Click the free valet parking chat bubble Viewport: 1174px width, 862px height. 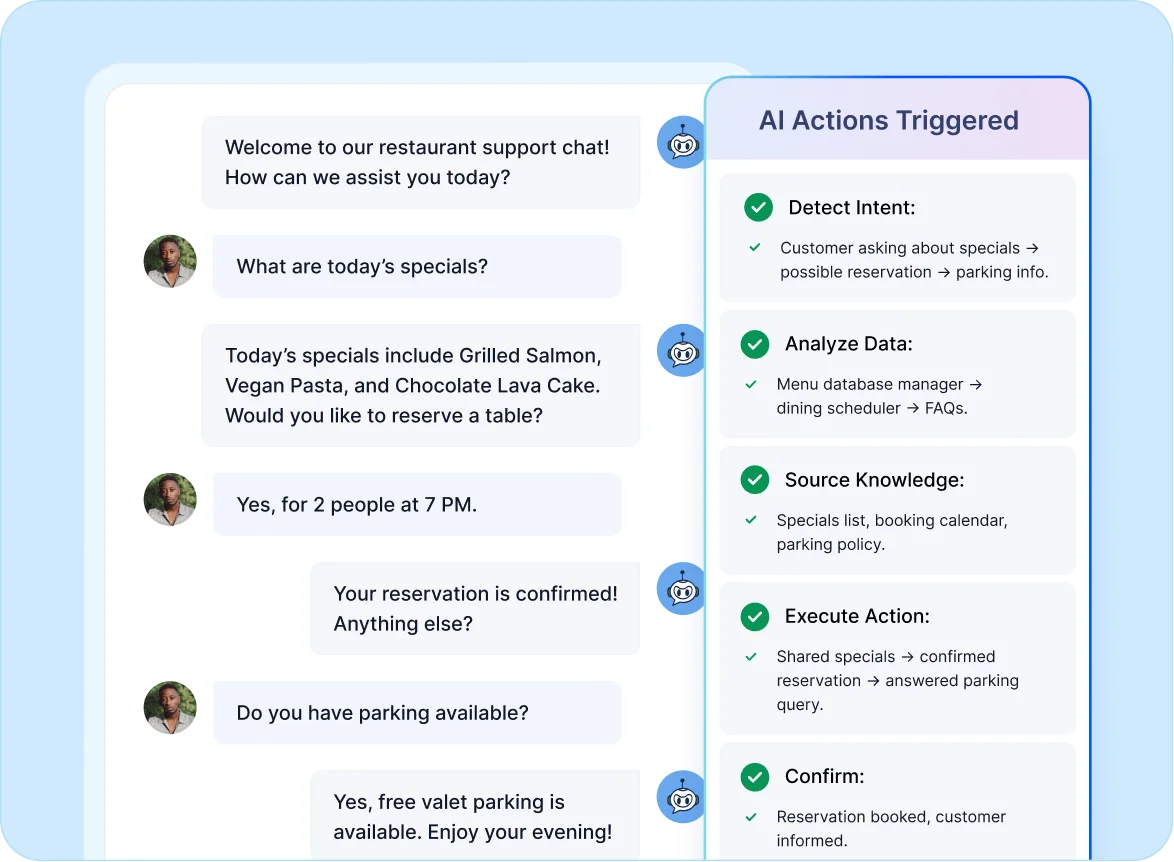(x=474, y=814)
